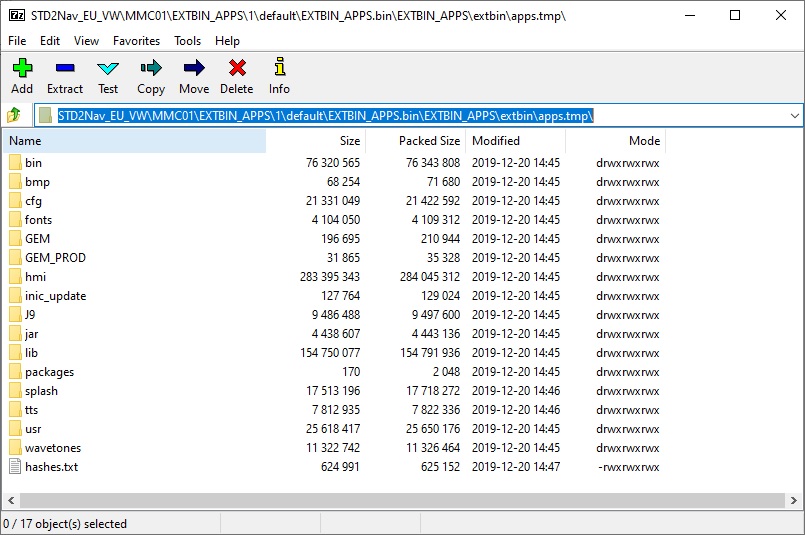The image size is (805, 535).
Task: Sort by Modified column header
Action: (495, 141)
